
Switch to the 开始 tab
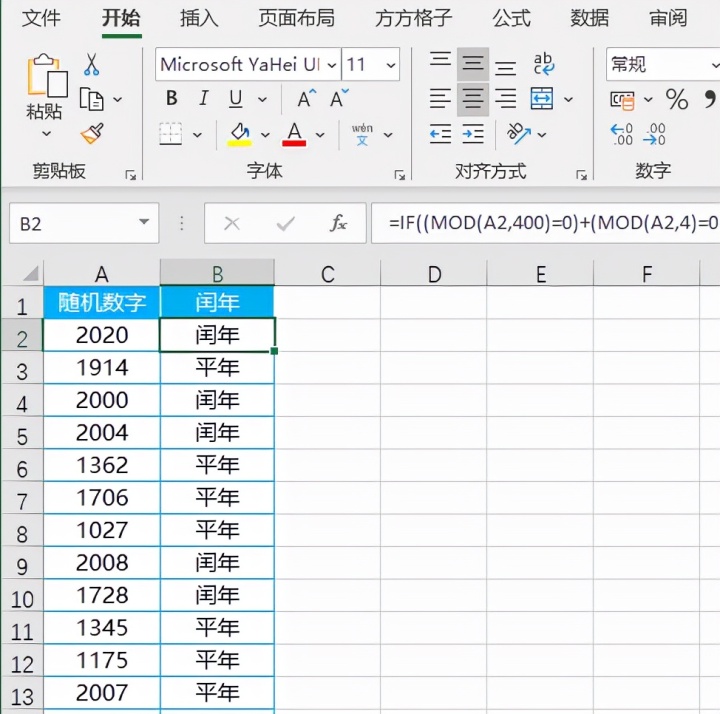[x=121, y=18]
